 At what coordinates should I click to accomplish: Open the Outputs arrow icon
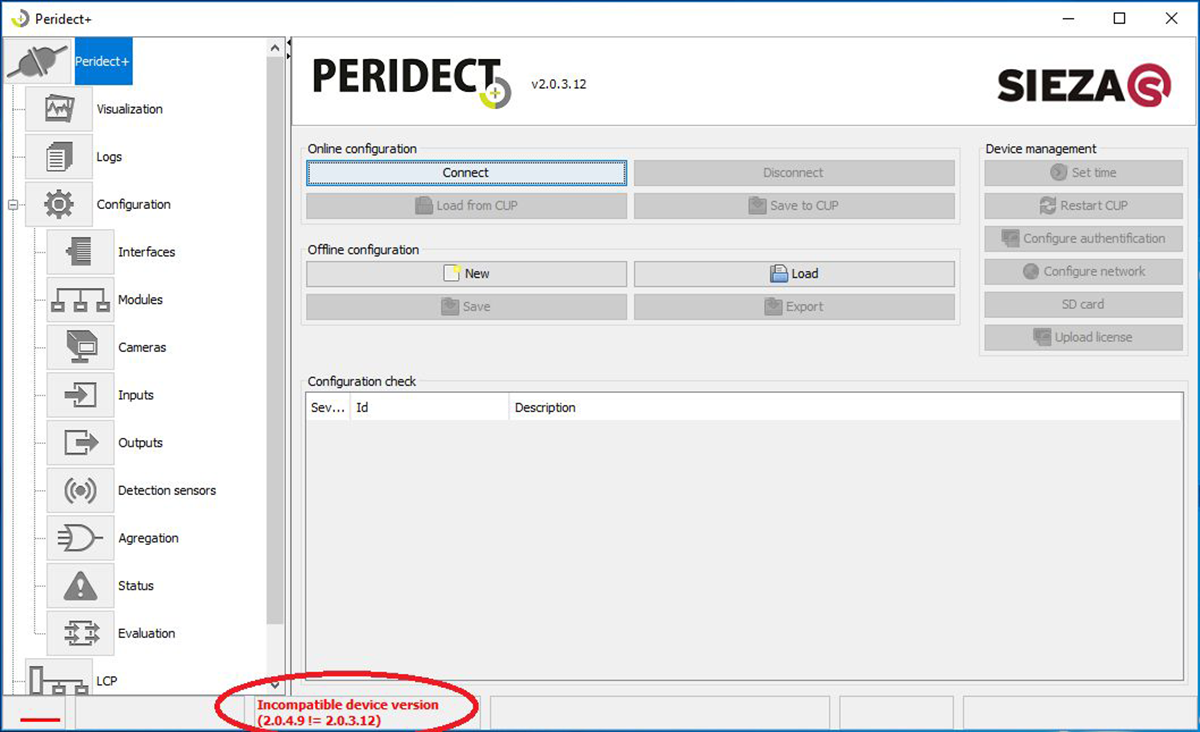coord(80,443)
